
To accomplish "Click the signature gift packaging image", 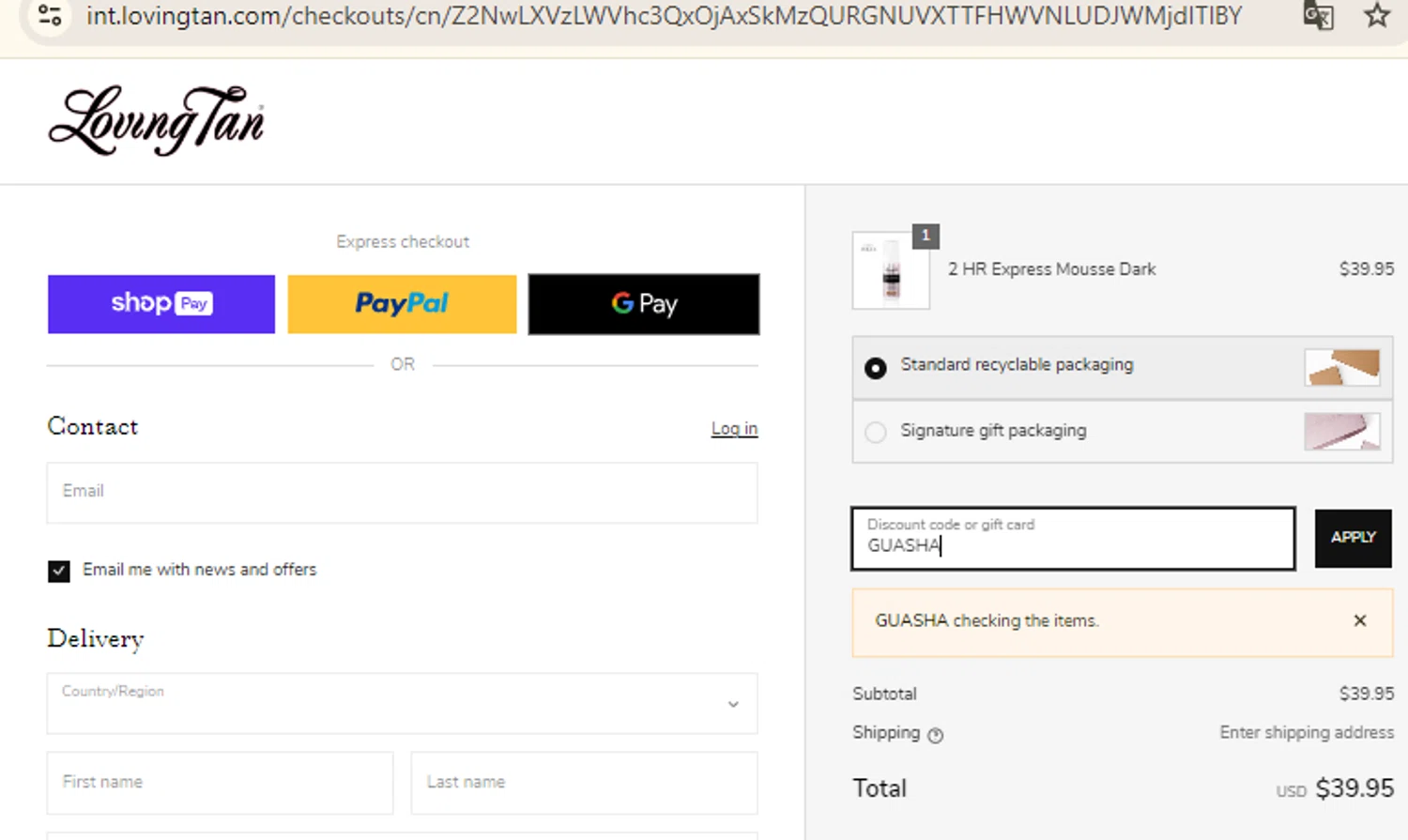I will (x=1342, y=432).
